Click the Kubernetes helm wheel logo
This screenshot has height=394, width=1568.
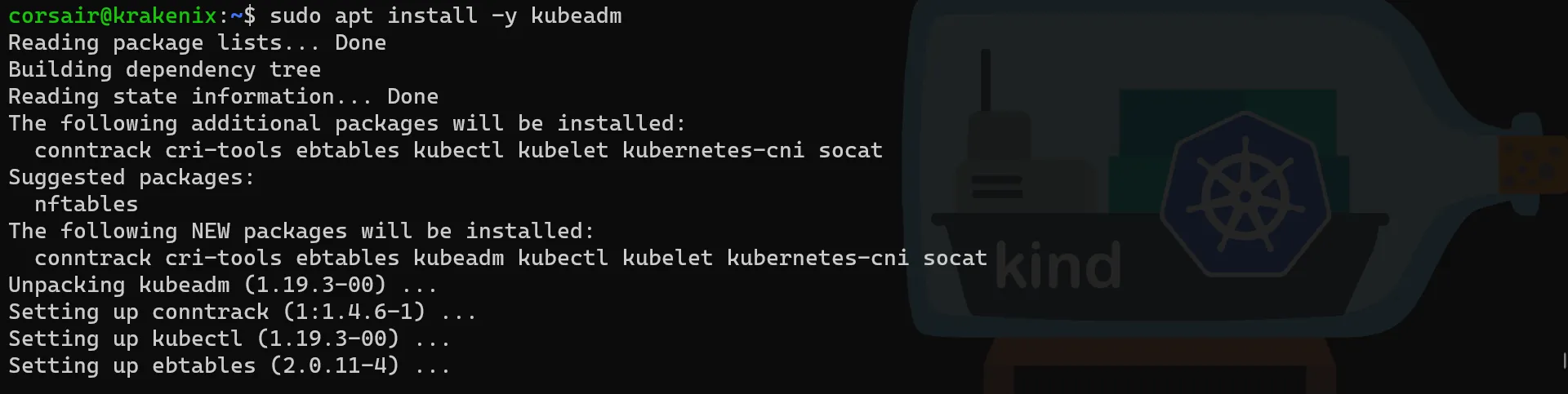pos(1245,196)
